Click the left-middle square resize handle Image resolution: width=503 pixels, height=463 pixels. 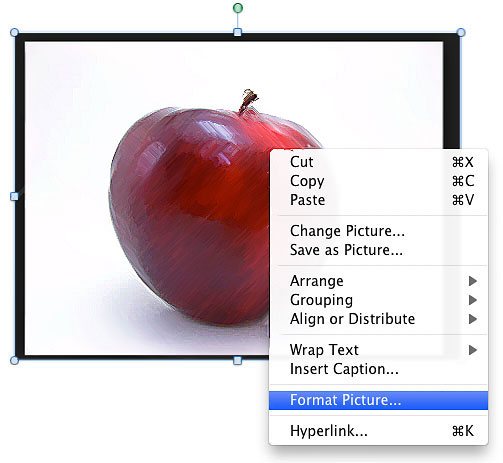tap(14, 196)
